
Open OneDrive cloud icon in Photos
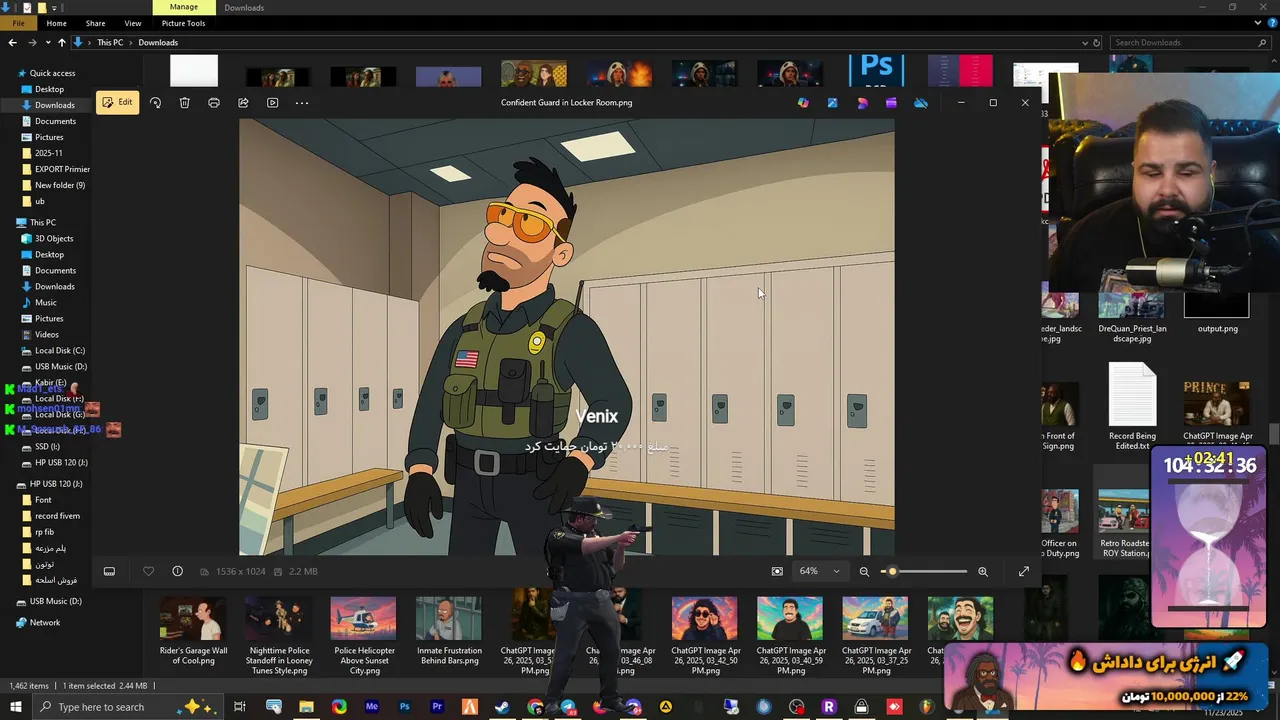(x=921, y=102)
